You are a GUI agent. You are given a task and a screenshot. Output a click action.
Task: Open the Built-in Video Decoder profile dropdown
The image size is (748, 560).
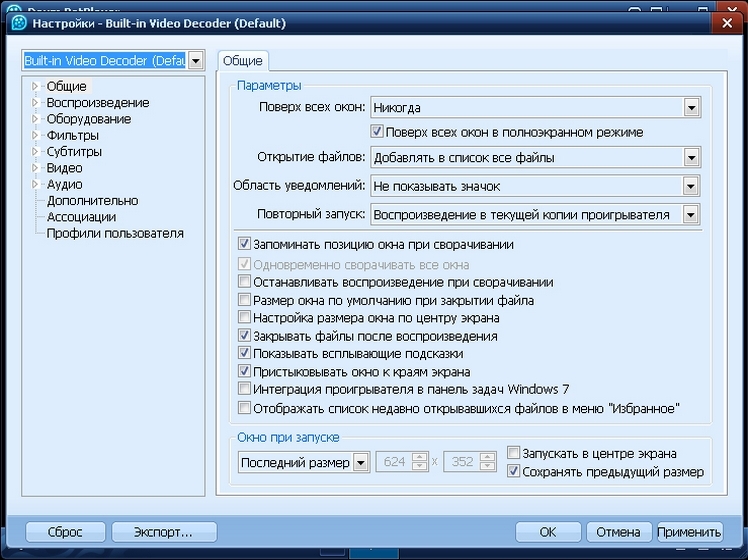(195, 61)
